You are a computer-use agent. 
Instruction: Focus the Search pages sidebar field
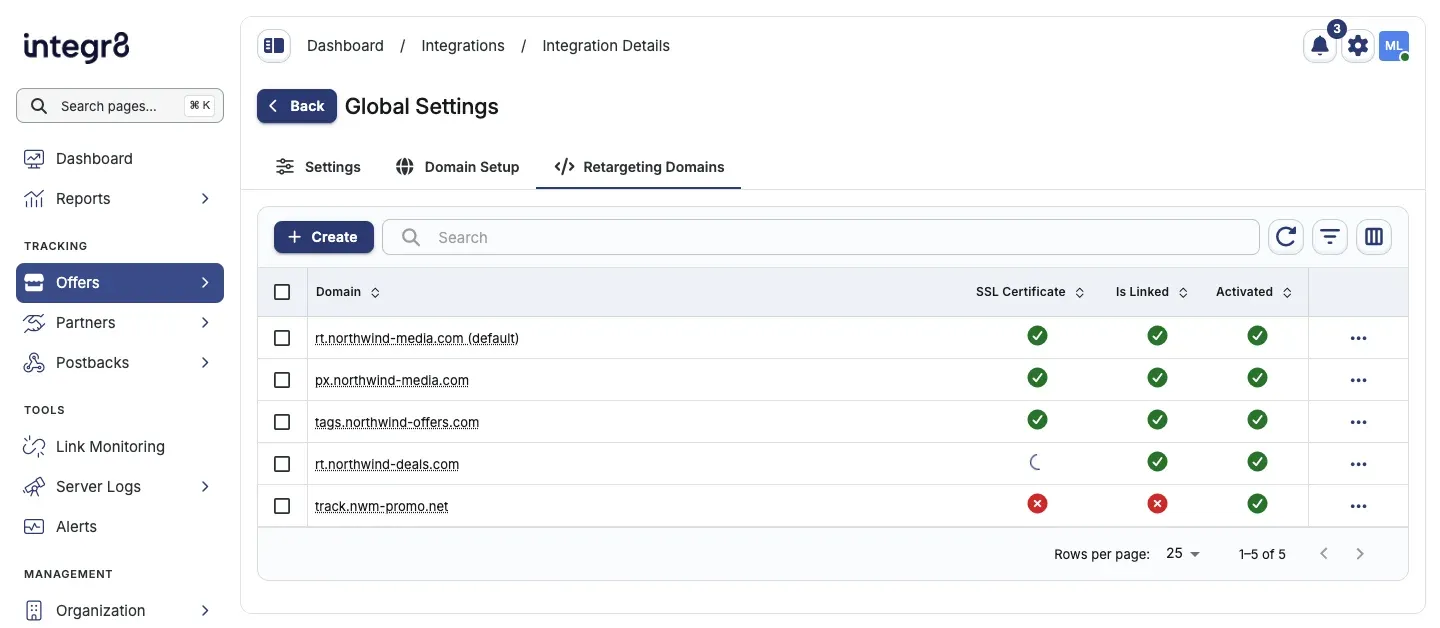point(120,105)
